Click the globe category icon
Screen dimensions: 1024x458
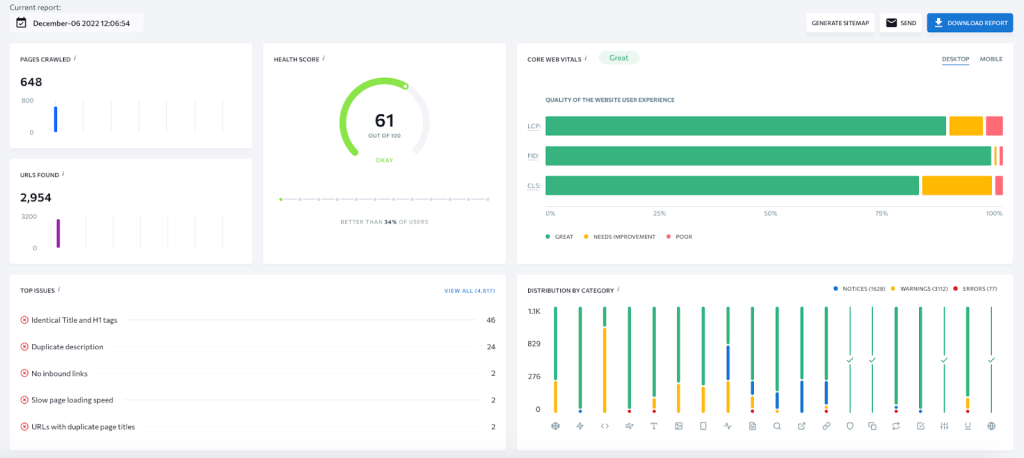coord(991,426)
